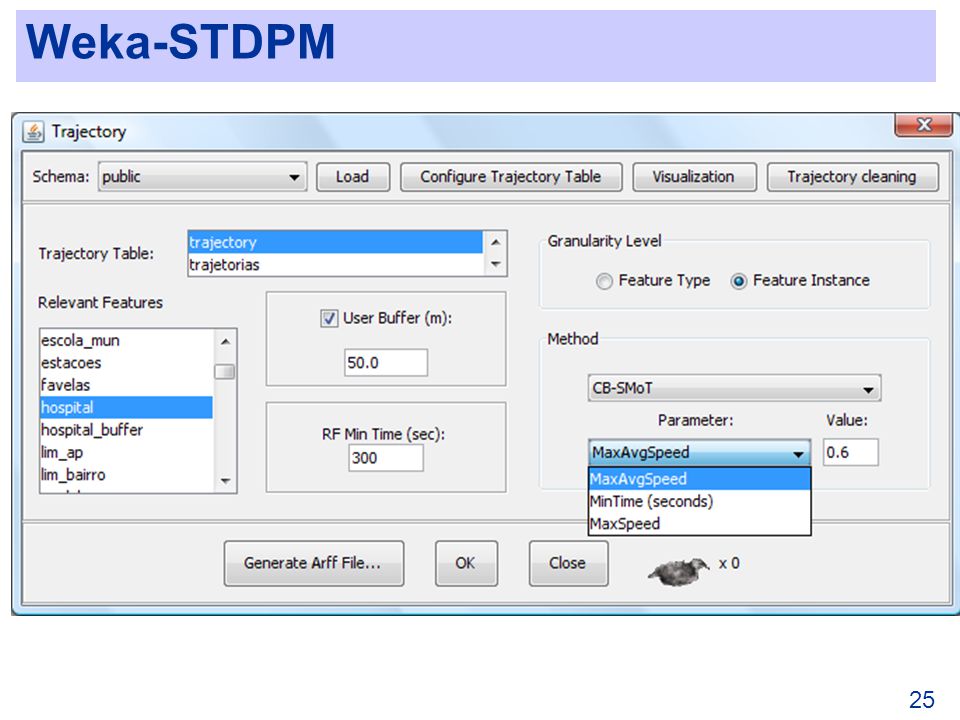Select hospital in Relevant Features
Image resolution: width=960 pixels, height=720 pixels.
127,407
